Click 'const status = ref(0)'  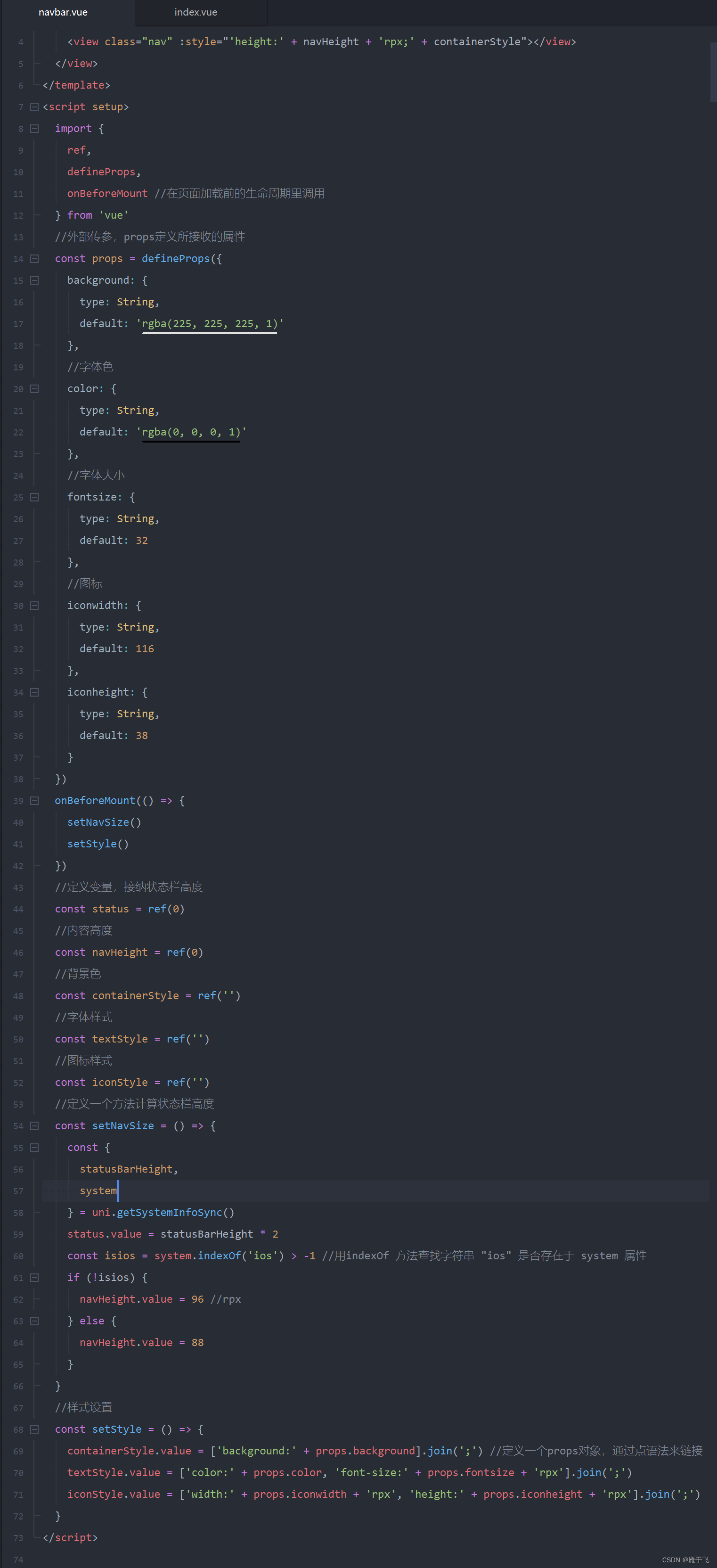119,910
